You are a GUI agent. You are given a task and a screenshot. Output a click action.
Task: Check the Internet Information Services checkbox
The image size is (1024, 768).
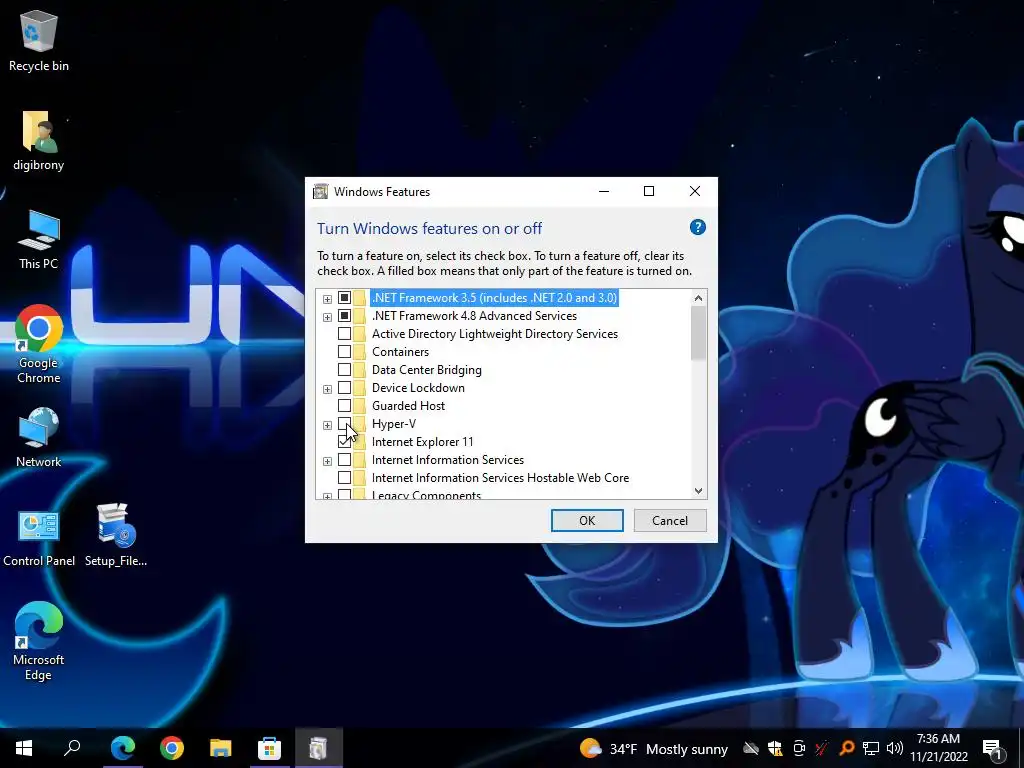pos(344,460)
